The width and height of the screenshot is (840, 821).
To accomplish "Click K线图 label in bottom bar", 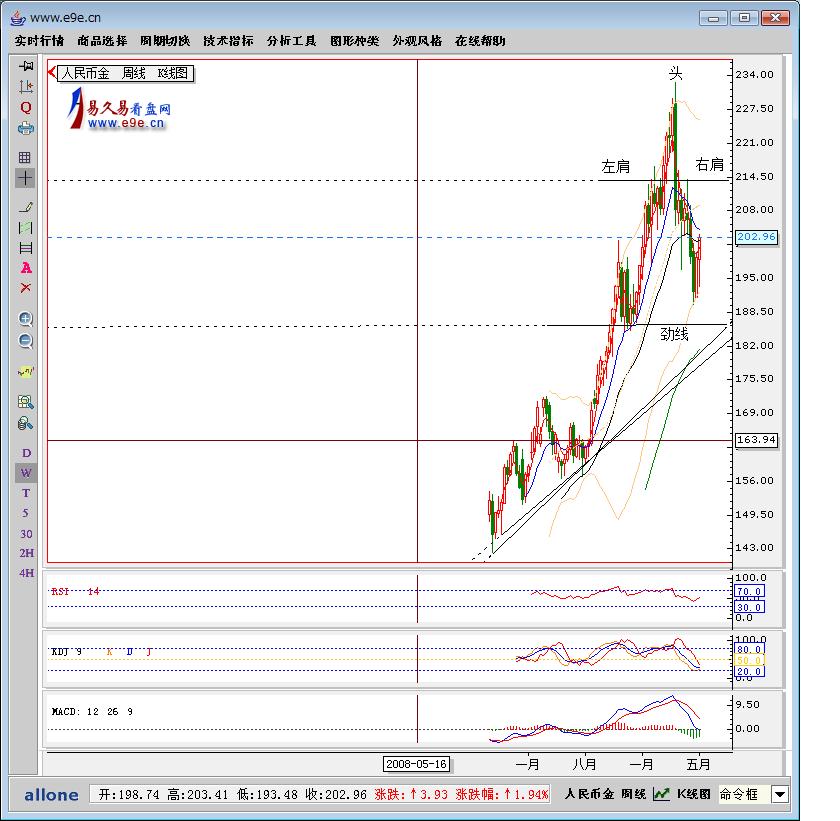I will coord(694,794).
